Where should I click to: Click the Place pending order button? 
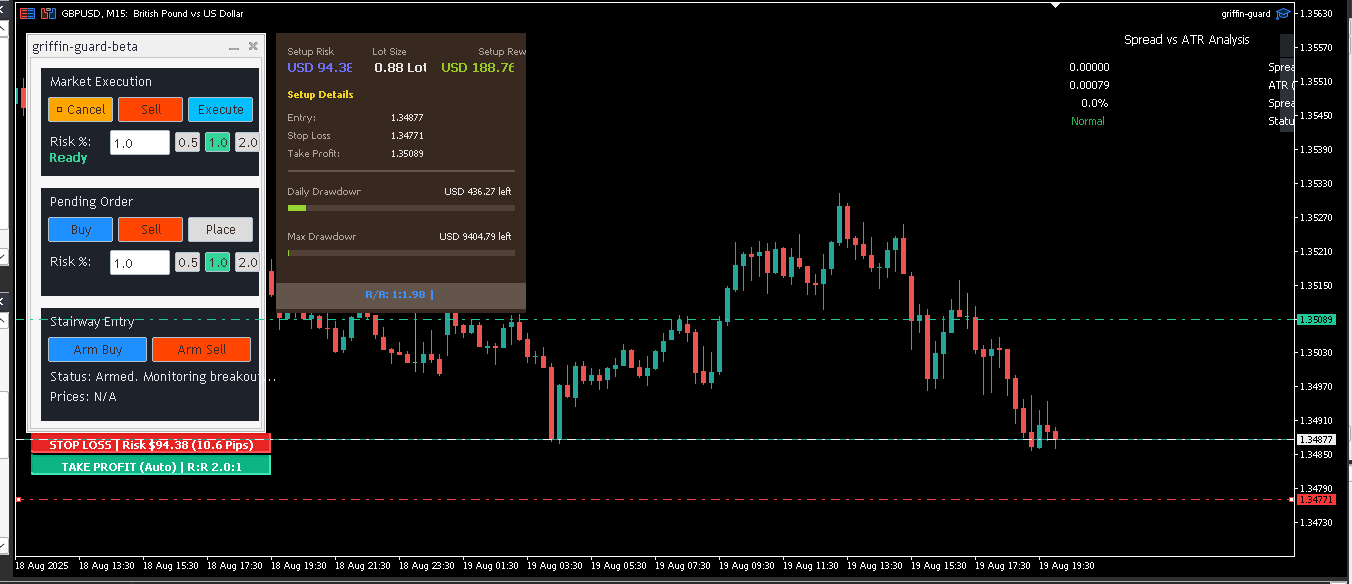click(x=220, y=230)
